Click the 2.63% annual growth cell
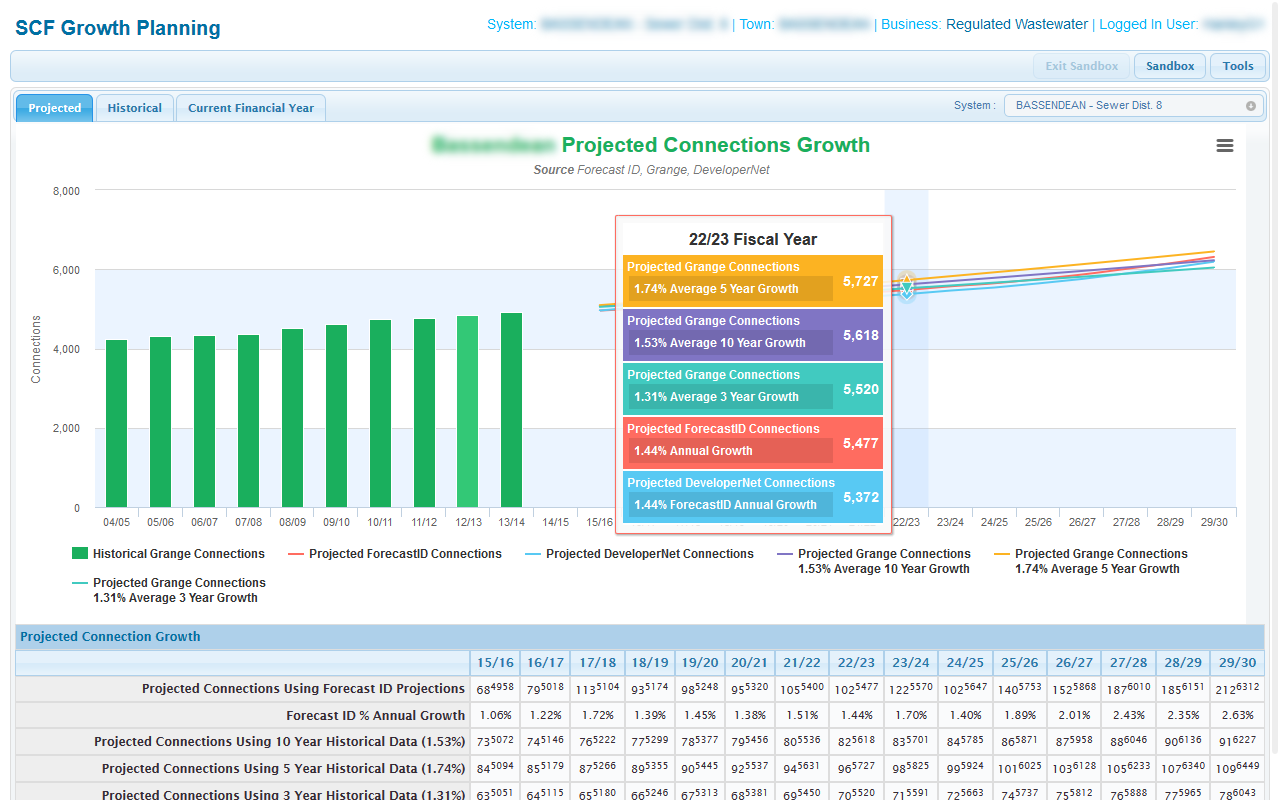The height and width of the screenshot is (800, 1280). (x=1238, y=716)
